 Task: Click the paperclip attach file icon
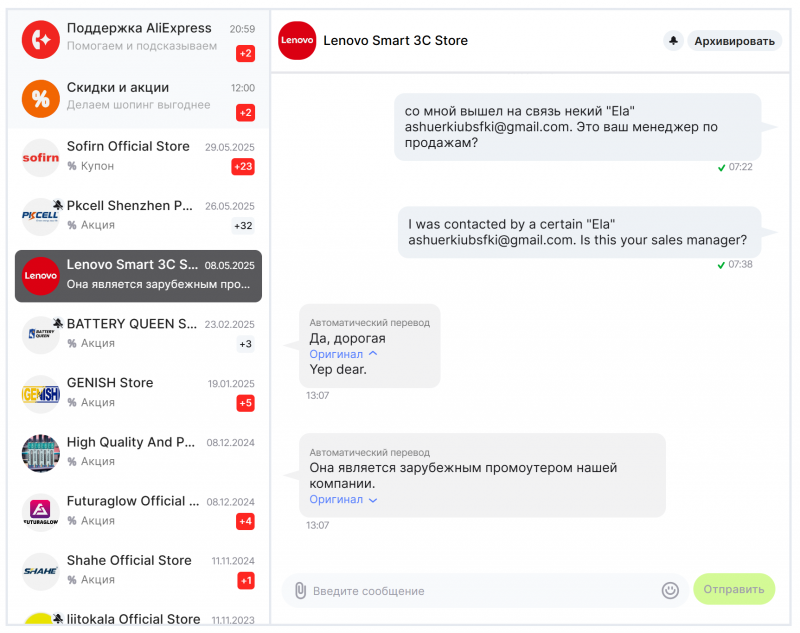click(x=301, y=591)
